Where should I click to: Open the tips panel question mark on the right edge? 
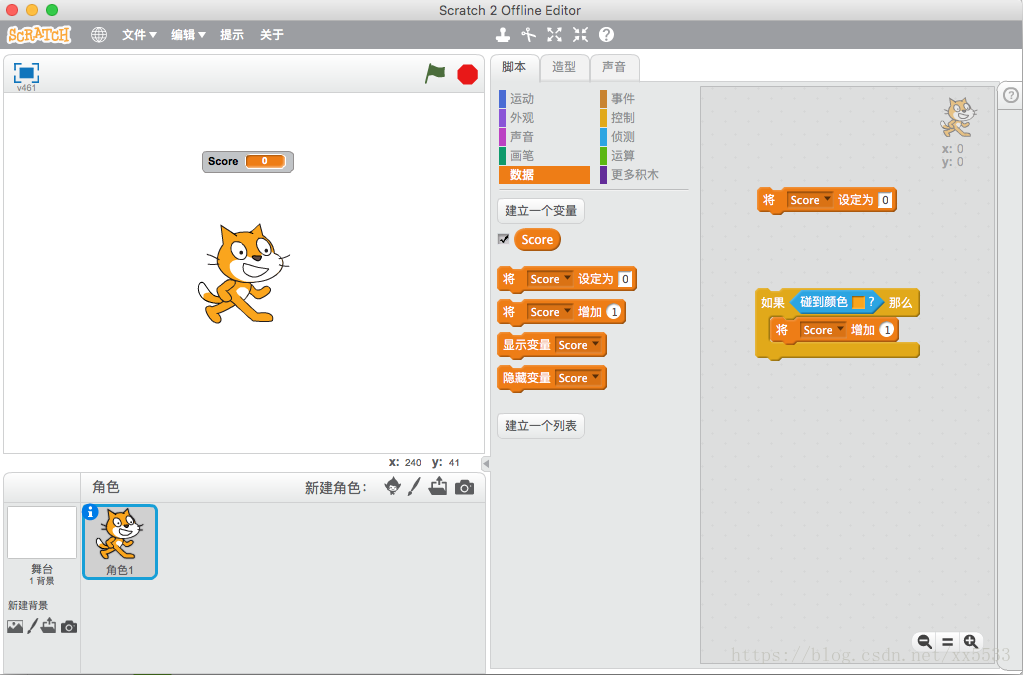click(1011, 95)
